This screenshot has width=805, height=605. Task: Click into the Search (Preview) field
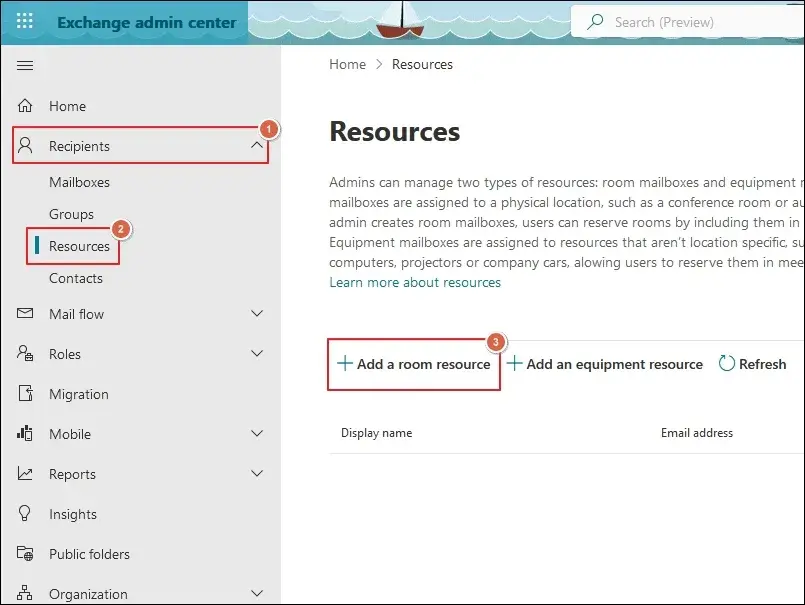point(688,22)
